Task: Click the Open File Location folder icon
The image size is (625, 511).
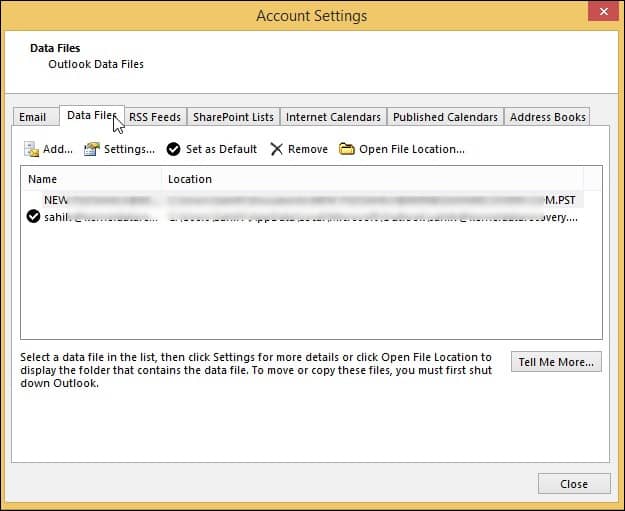Action: pyautogui.click(x=347, y=149)
